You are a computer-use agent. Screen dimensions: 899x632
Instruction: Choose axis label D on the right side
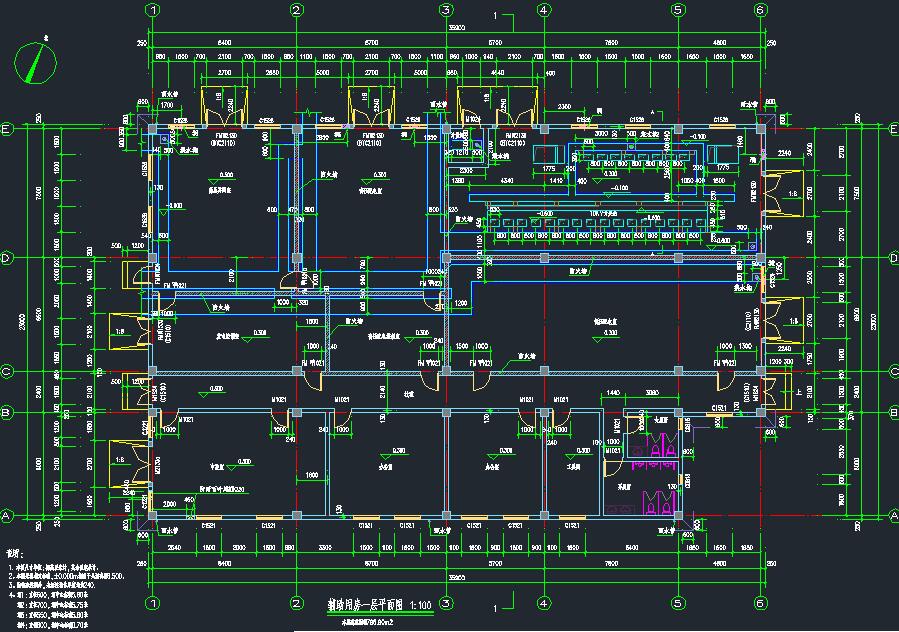click(893, 258)
